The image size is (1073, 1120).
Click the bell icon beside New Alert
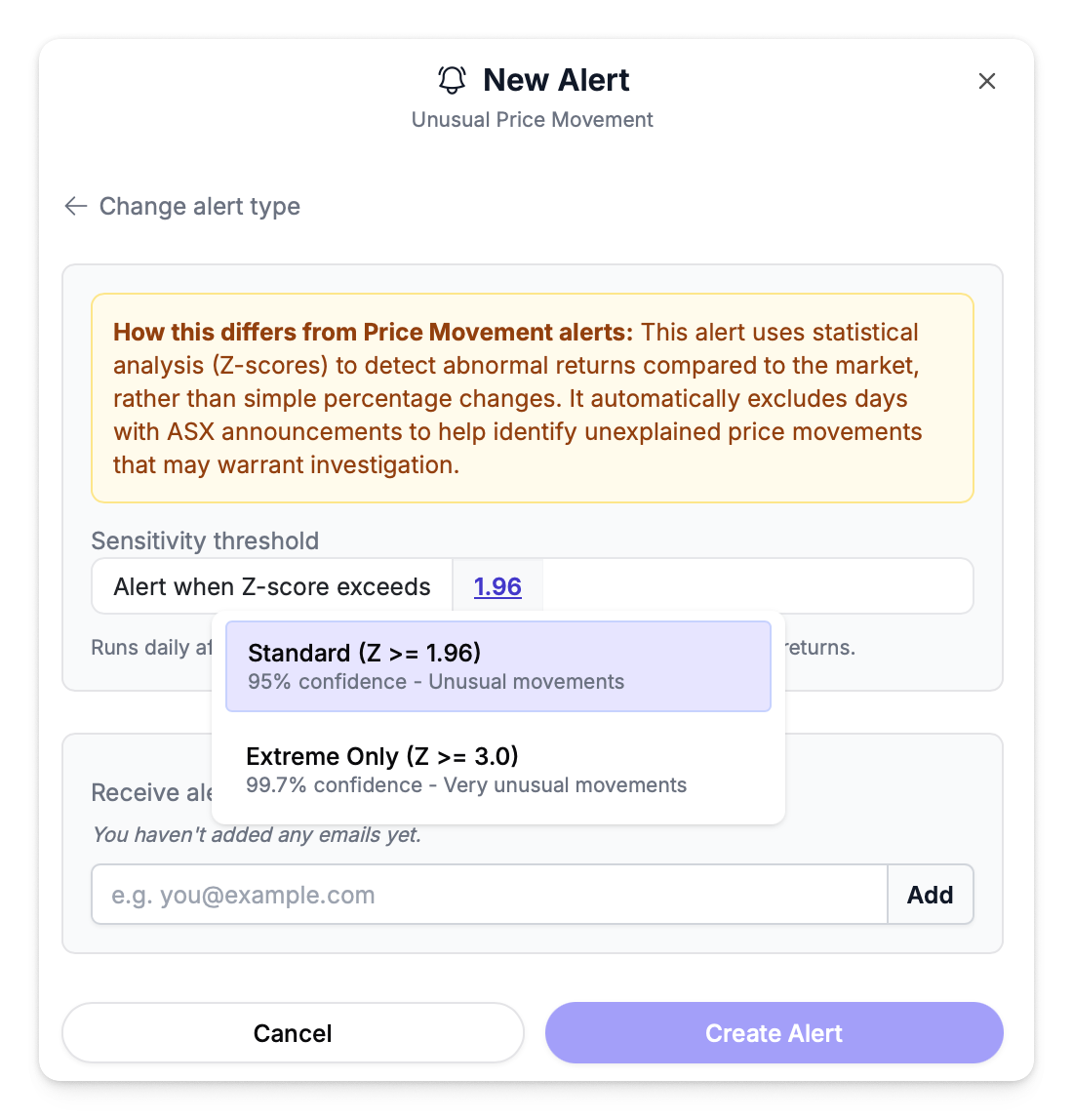pos(452,80)
